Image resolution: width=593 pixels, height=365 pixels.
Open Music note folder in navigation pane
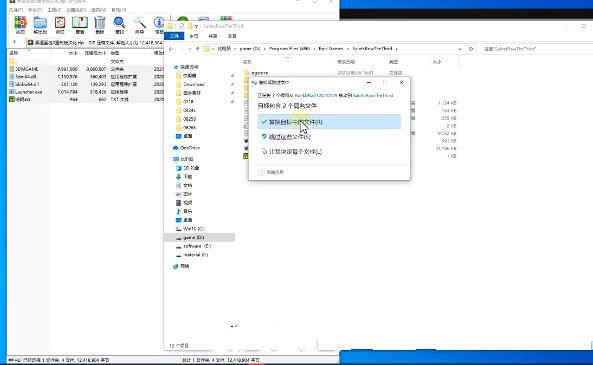click(179, 211)
